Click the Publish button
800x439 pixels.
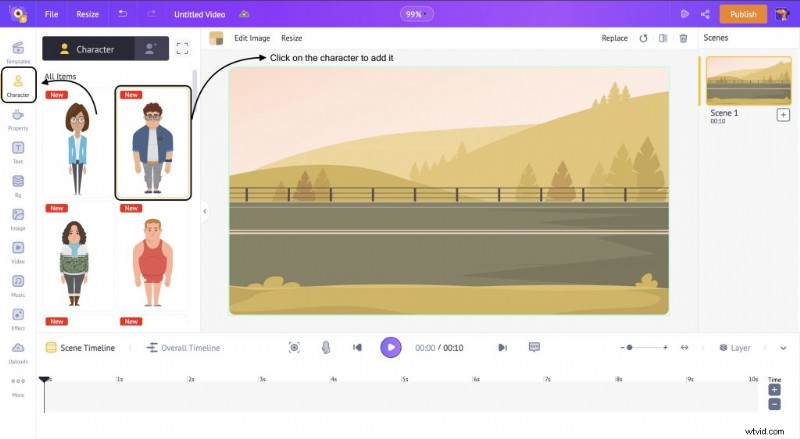coord(743,14)
